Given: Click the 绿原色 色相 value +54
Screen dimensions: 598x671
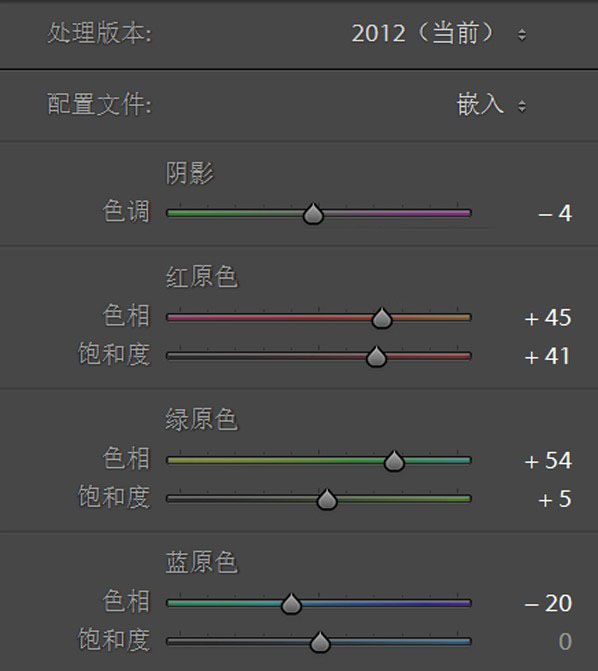Looking at the screenshot, I should (548, 460).
